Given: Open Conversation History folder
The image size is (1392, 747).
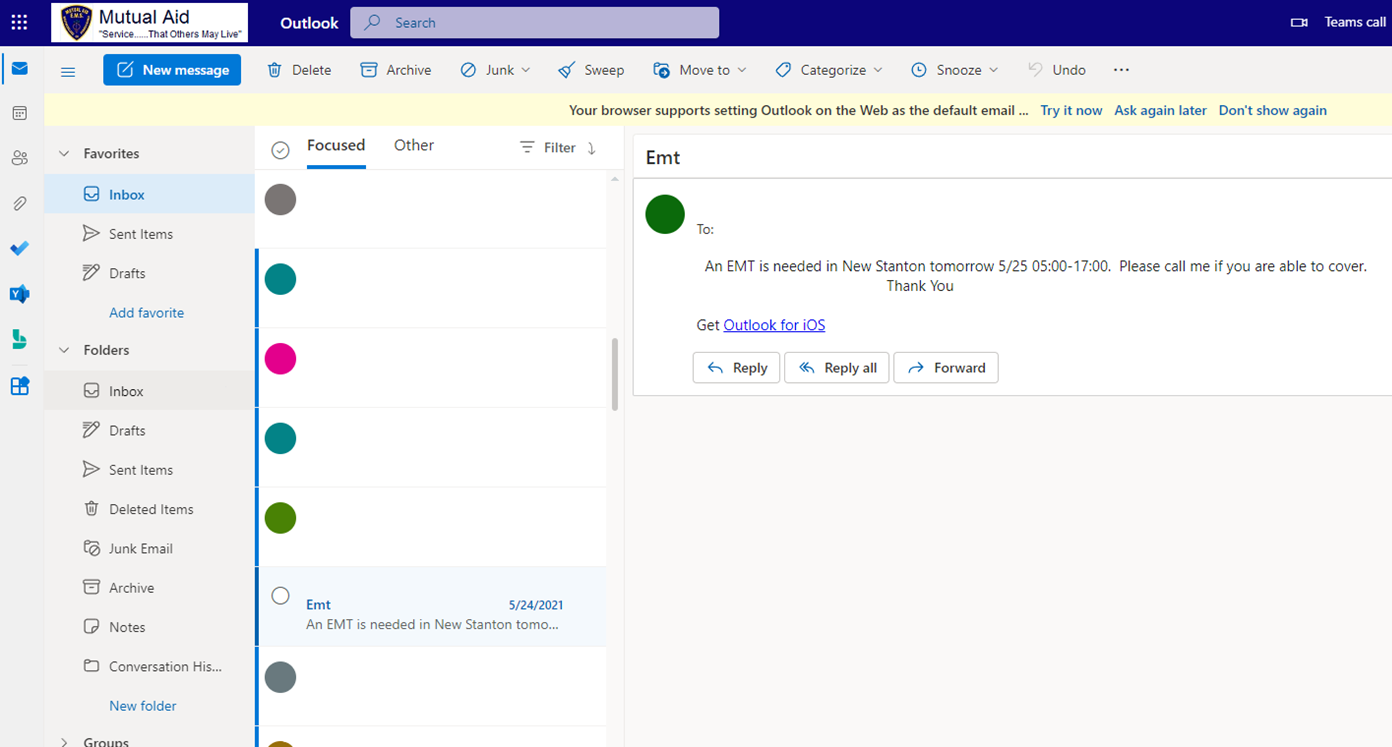Looking at the screenshot, I should pos(150,666).
